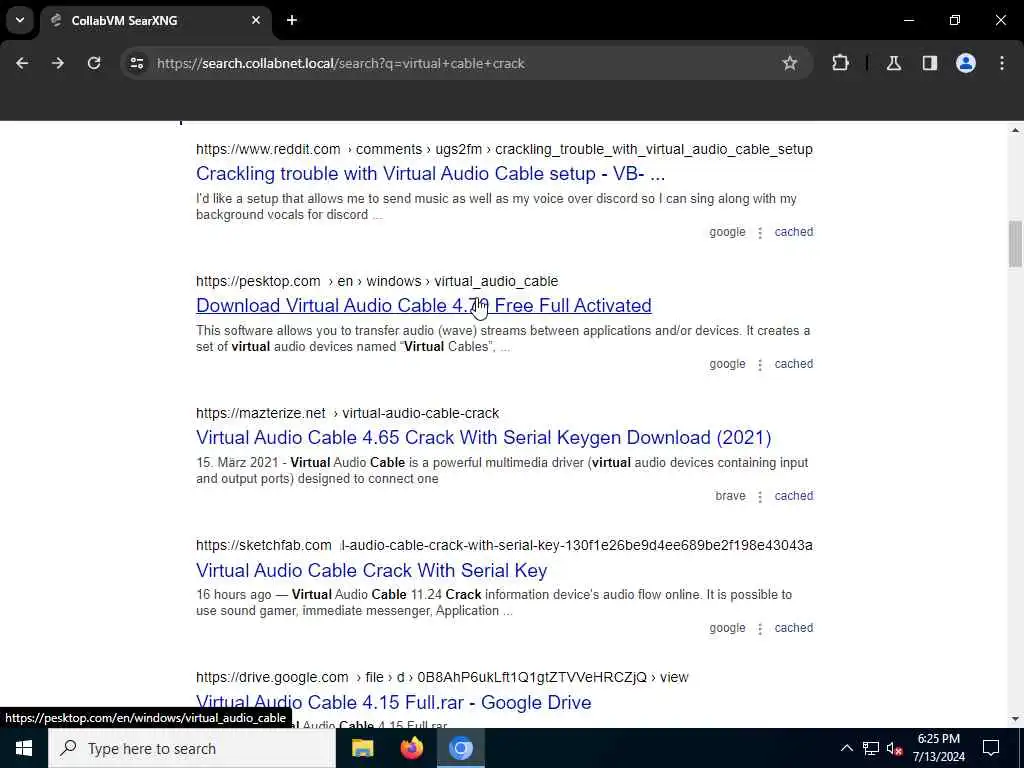Open cached link for the mazterize result

pos(793,496)
